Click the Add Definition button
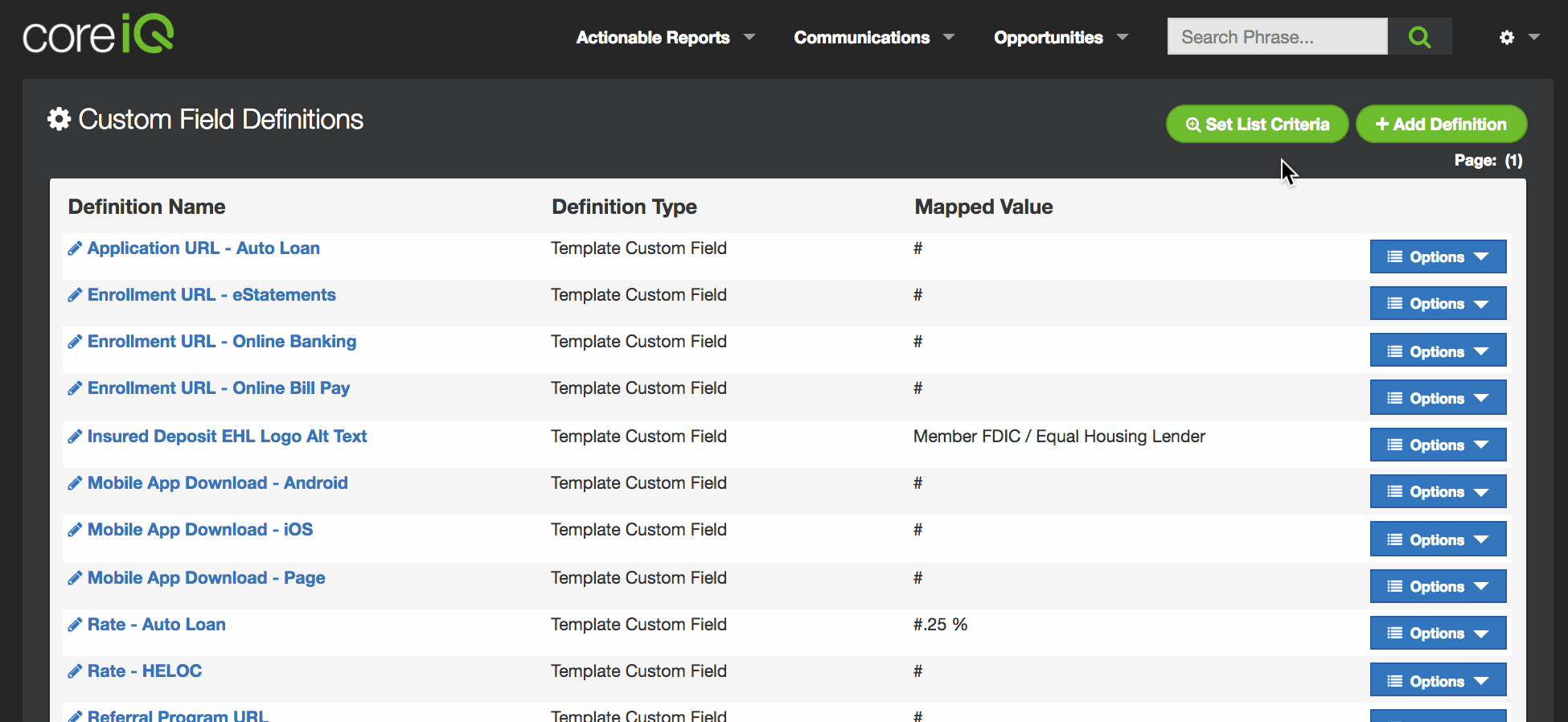The height and width of the screenshot is (722, 1568). [x=1440, y=125]
